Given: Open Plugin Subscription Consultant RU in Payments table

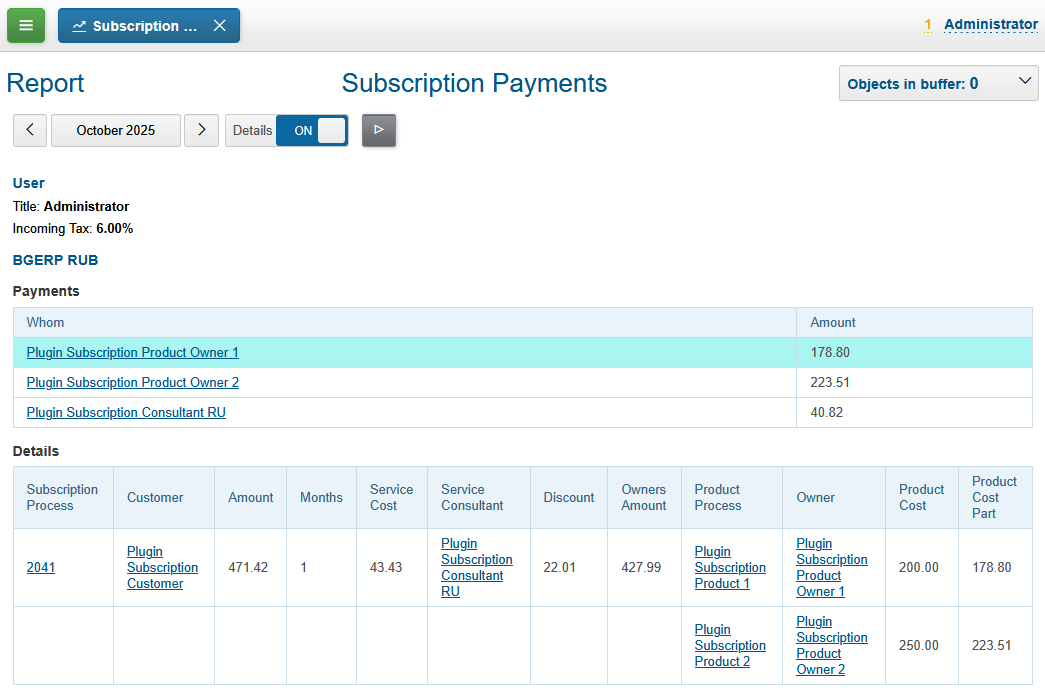Looking at the screenshot, I should pyautogui.click(x=125, y=412).
